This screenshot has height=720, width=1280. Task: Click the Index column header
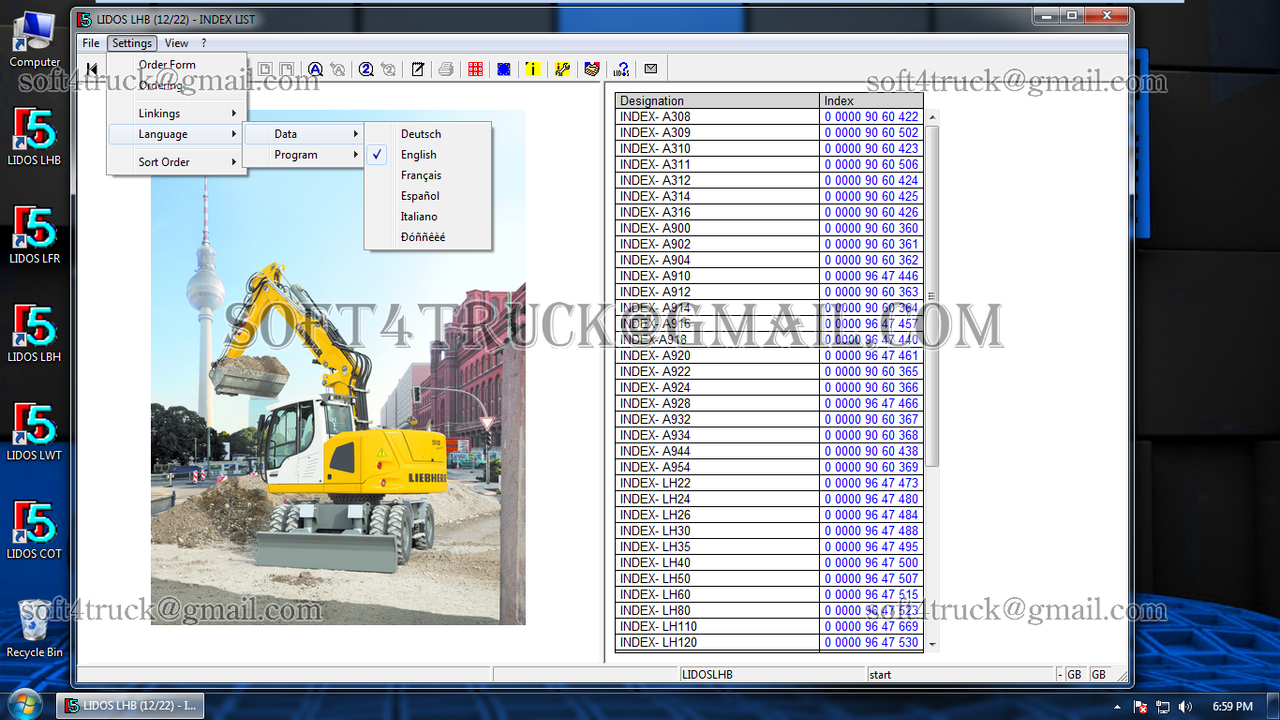pos(871,101)
